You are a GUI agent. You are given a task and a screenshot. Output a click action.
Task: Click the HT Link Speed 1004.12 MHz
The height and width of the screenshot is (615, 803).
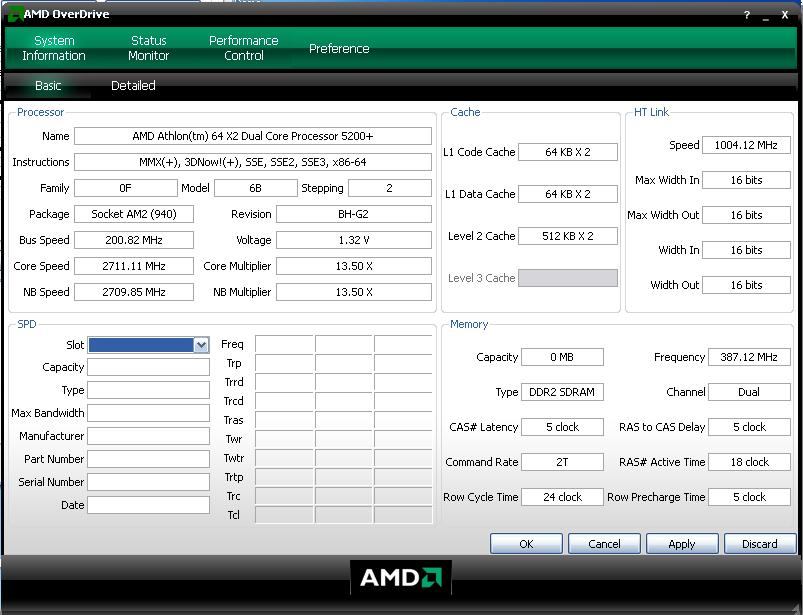[x=746, y=145]
